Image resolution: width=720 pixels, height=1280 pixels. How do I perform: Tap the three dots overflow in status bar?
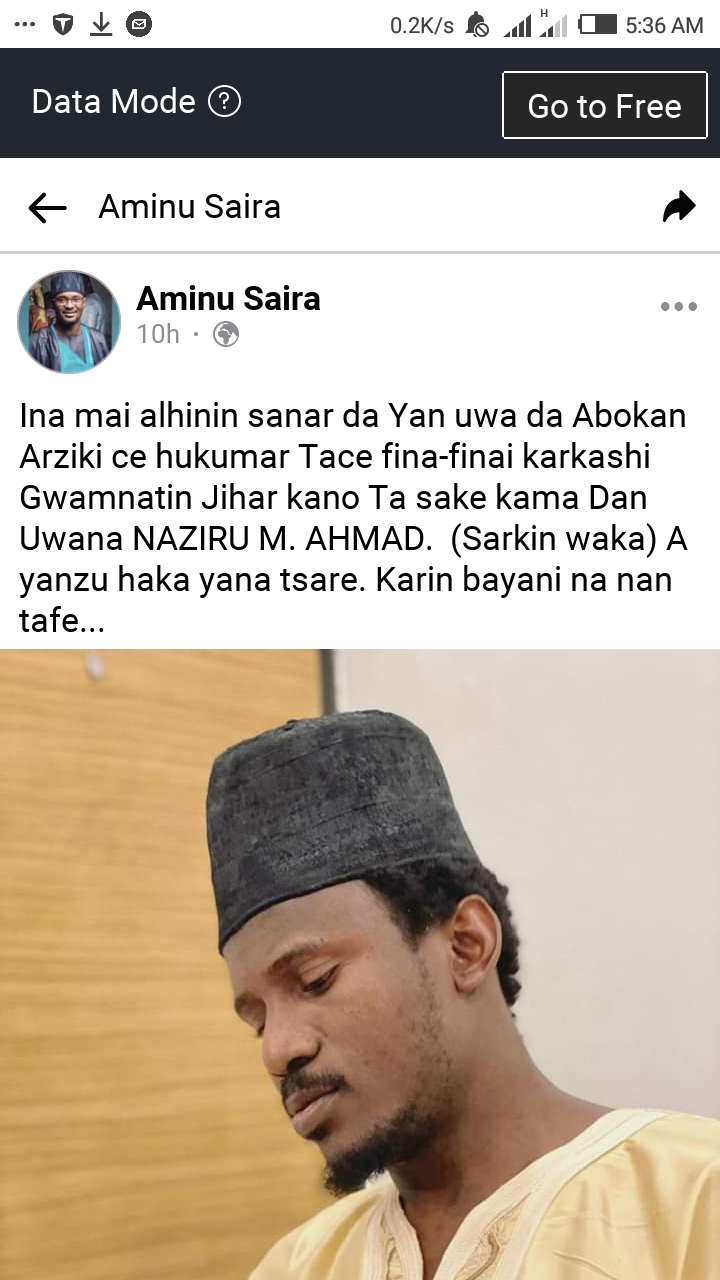point(25,25)
